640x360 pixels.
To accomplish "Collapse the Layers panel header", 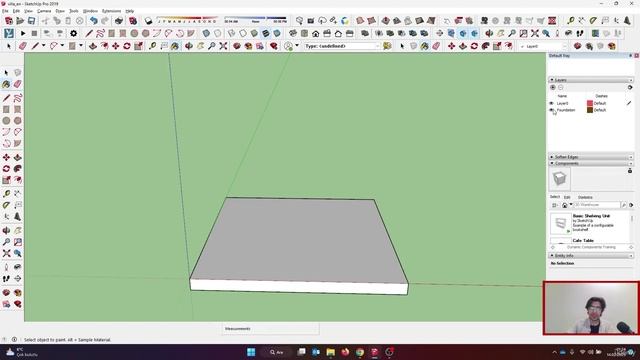I will click(x=591, y=80).
